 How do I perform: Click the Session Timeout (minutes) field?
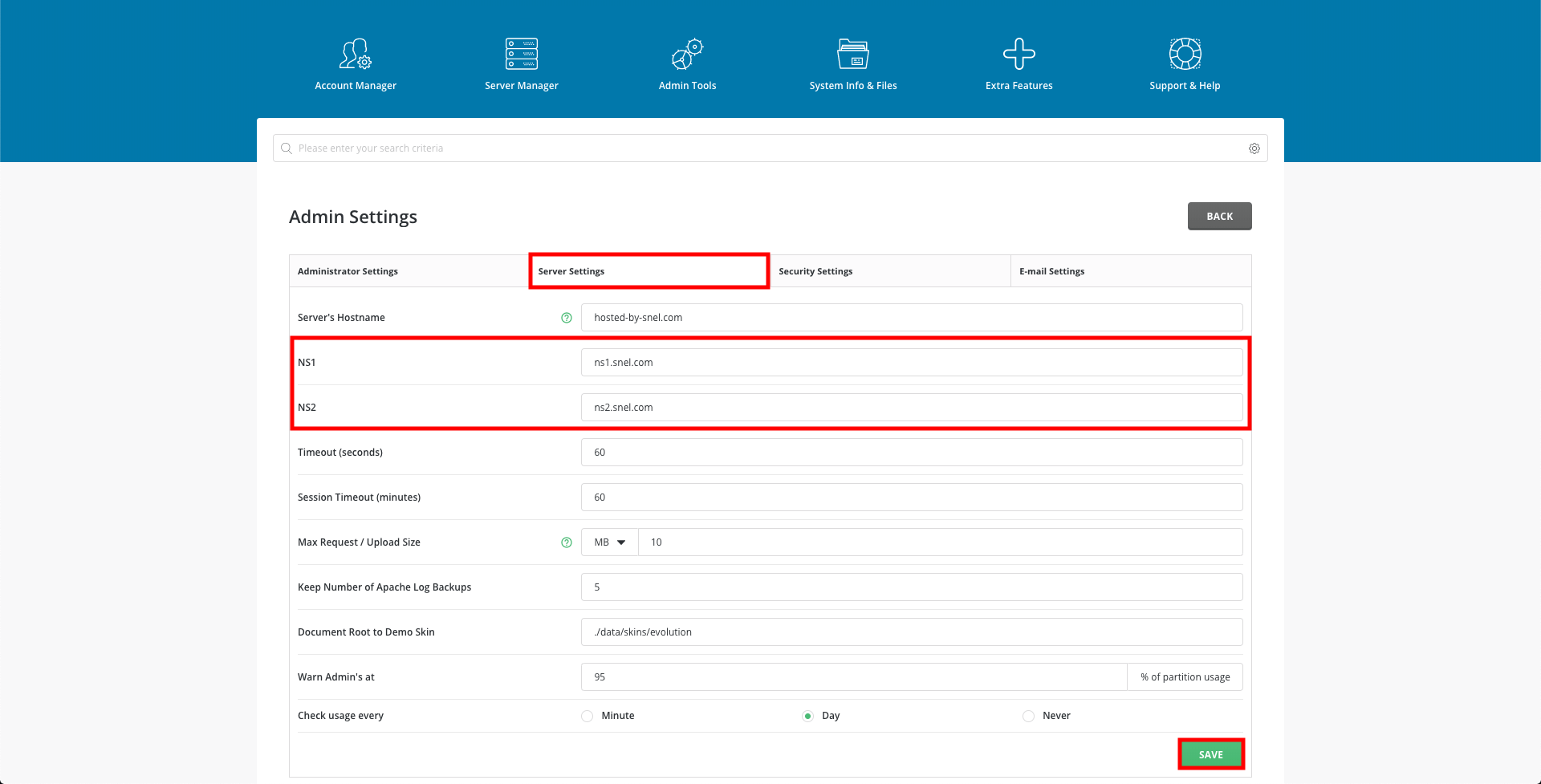point(912,498)
